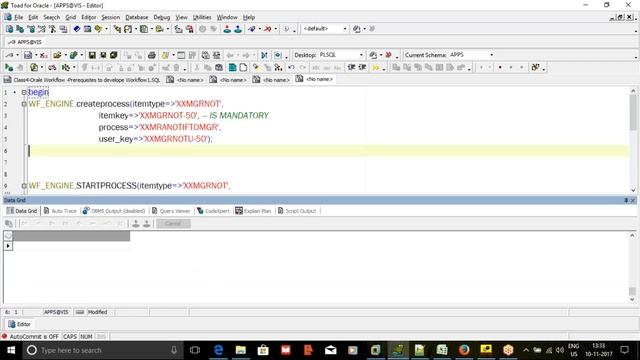
Task: Click the Data Grid commit person icon
Action: tap(136, 224)
